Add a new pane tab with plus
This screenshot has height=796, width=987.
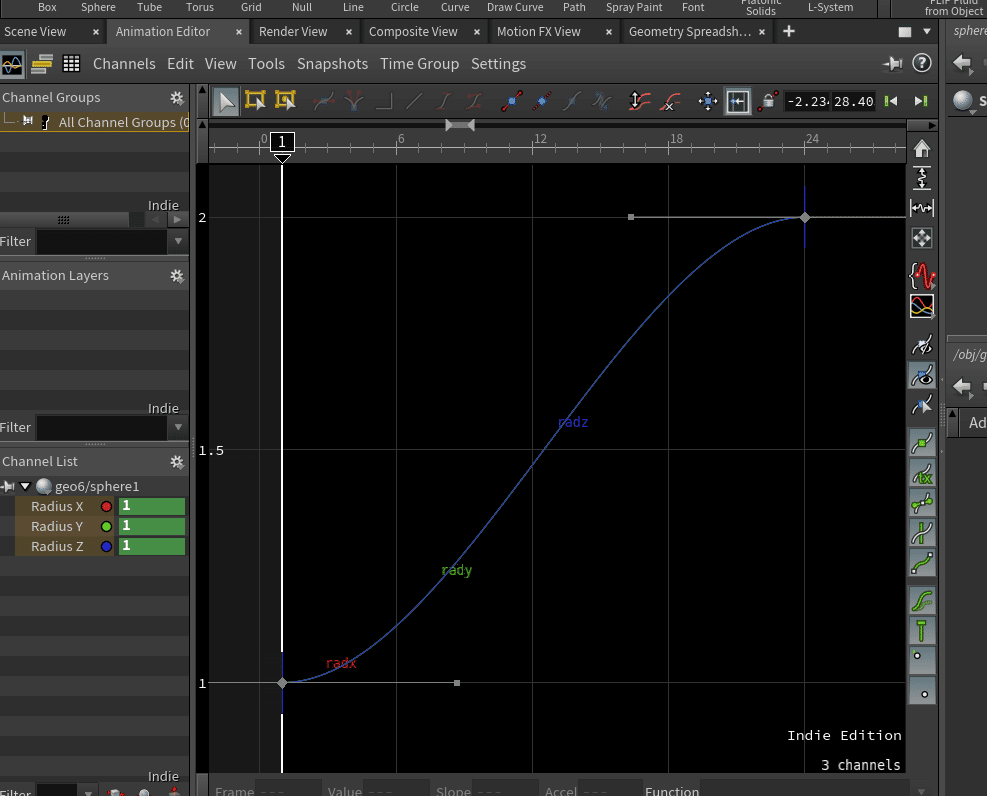[x=789, y=31]
